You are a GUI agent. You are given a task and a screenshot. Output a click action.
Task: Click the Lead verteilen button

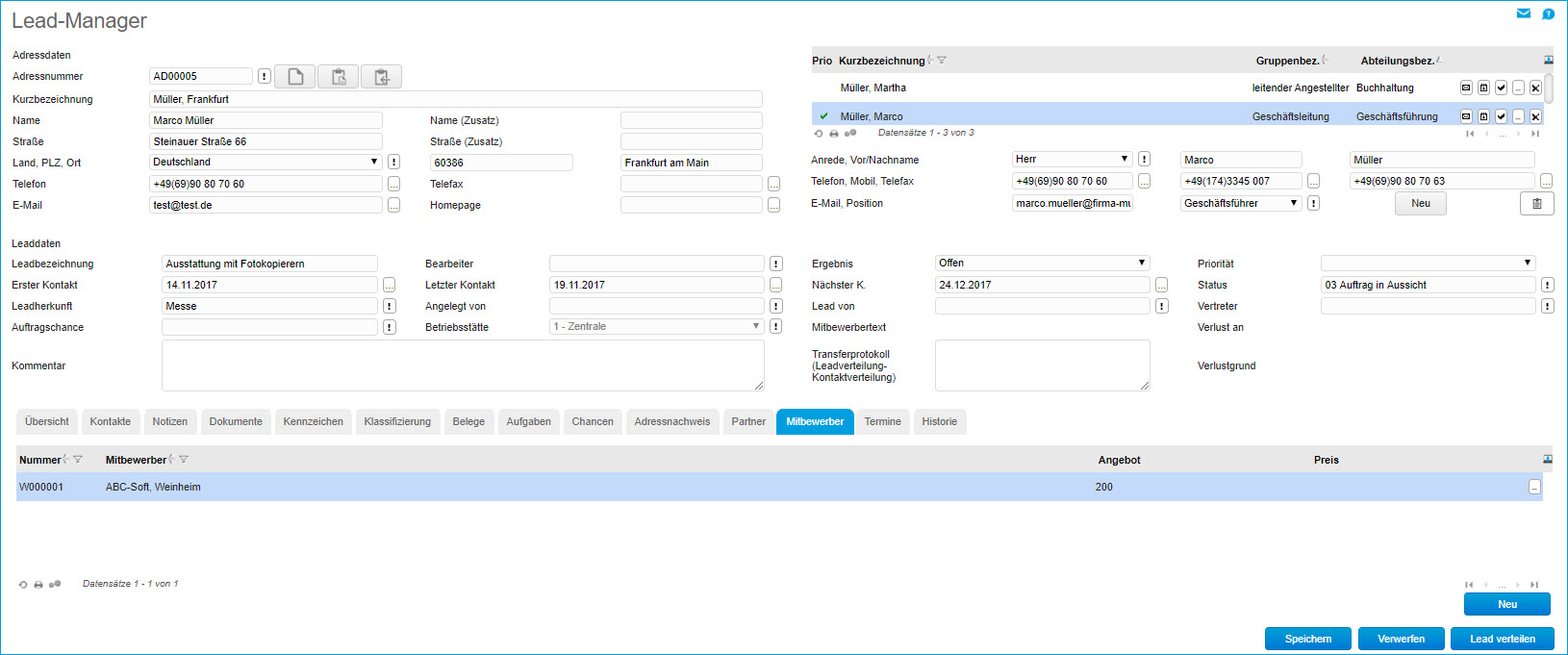tap(1502, 639)
